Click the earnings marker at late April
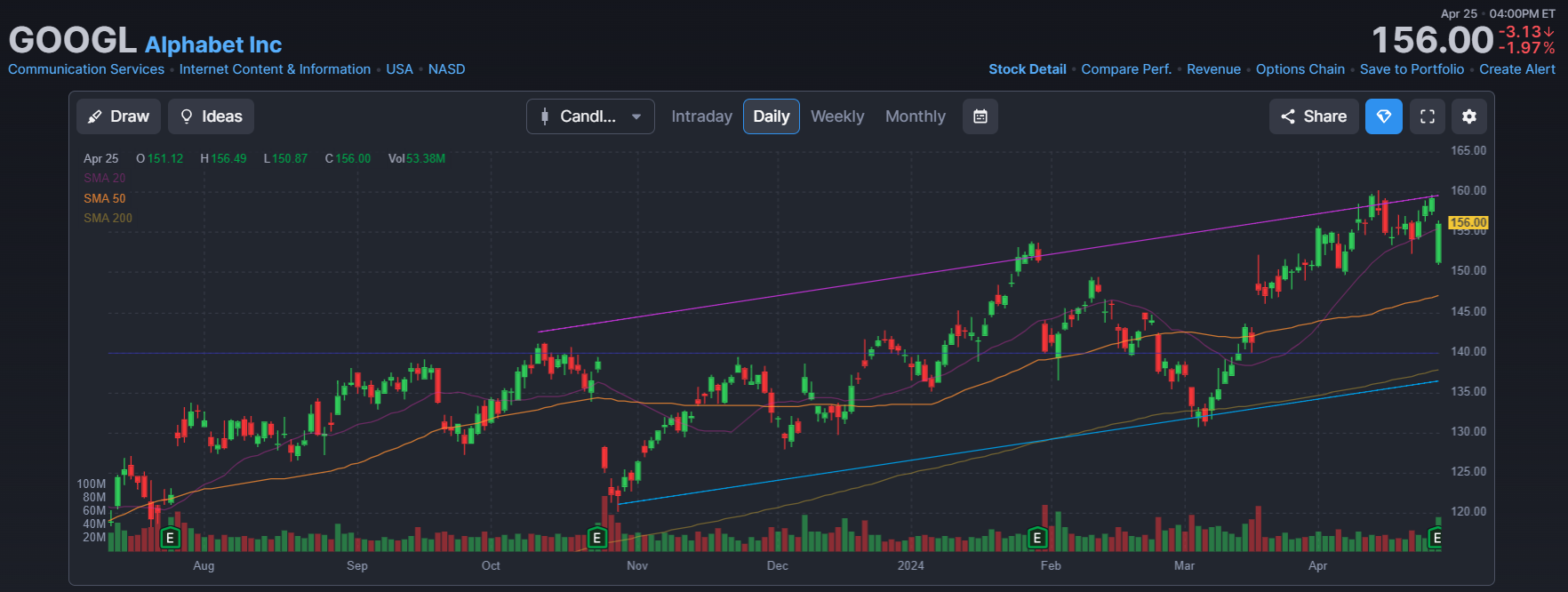The image size is (1568, 592). (x=1436, y=538)
